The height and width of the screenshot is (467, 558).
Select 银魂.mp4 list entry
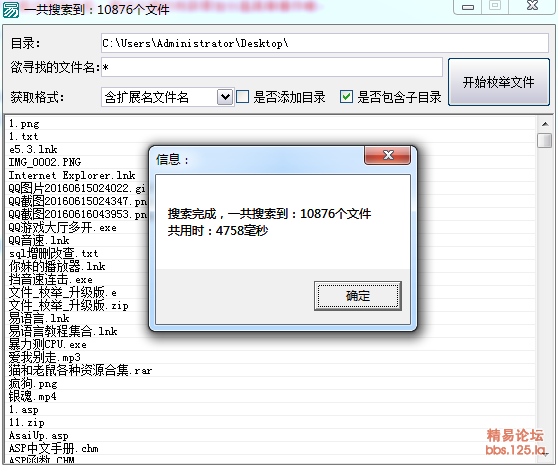pyautogui.click(x=32, y=397)
